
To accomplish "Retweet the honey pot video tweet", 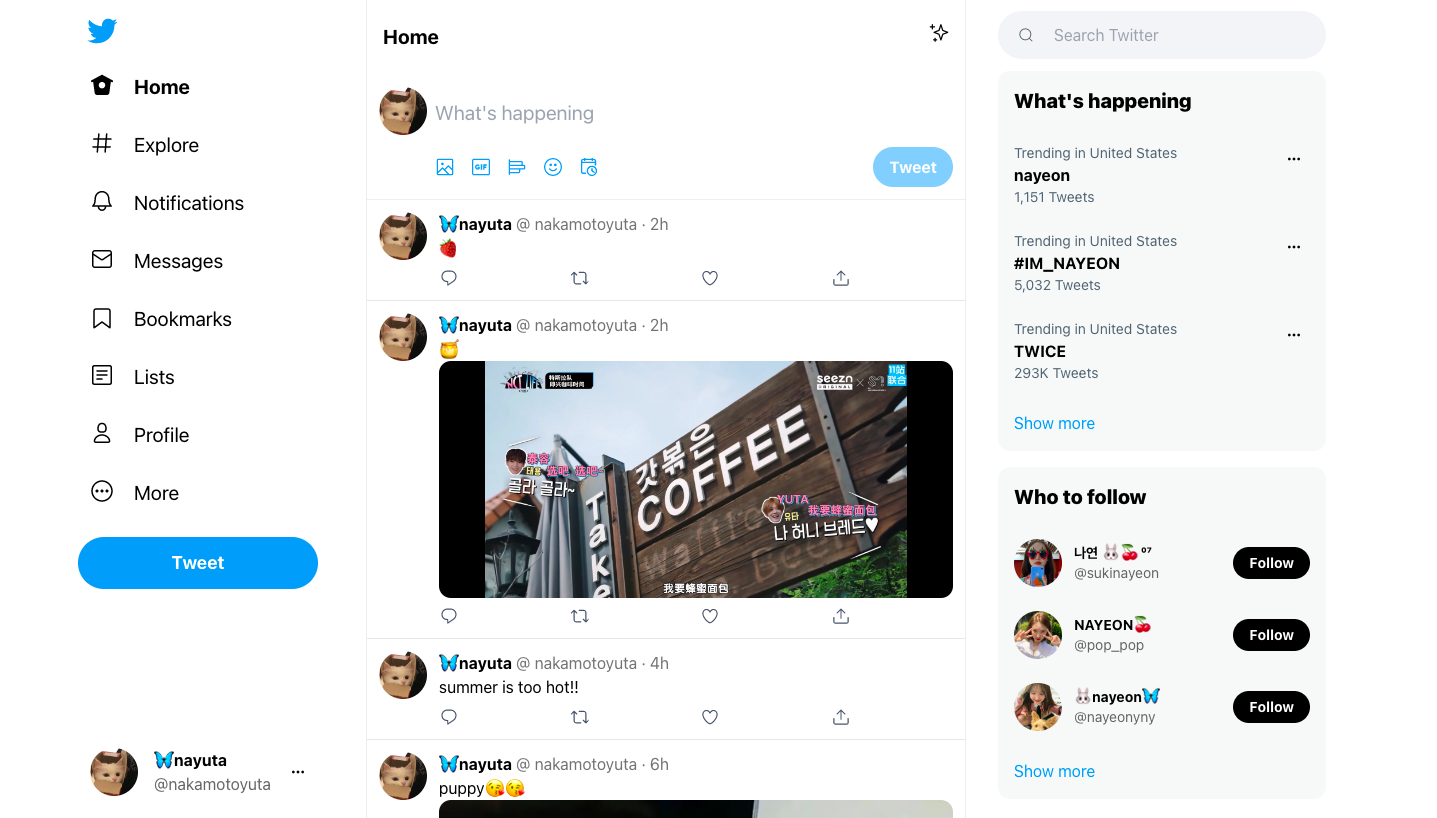I will click(580, 616).
